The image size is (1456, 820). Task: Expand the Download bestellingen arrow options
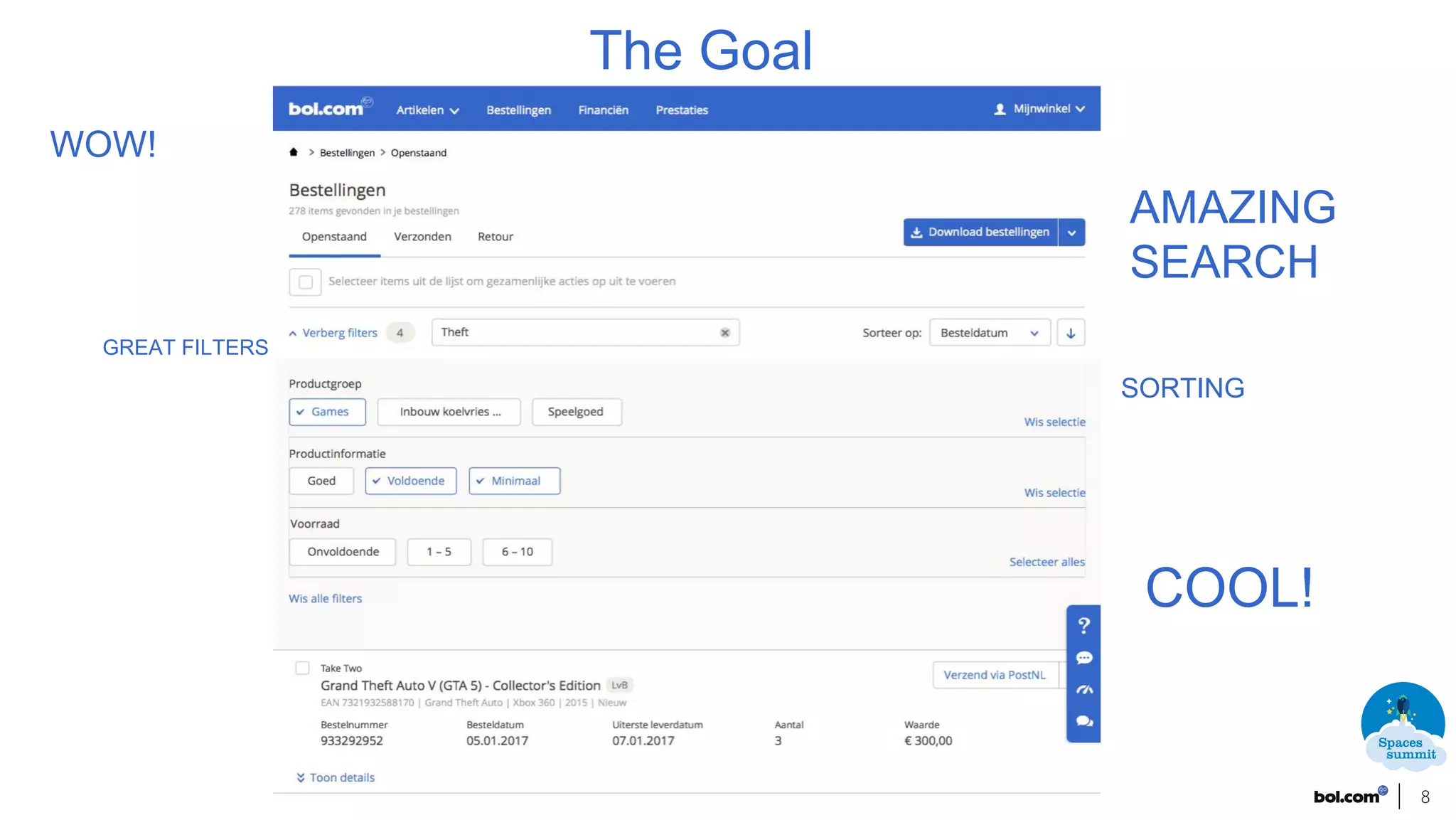[1071, 233]
